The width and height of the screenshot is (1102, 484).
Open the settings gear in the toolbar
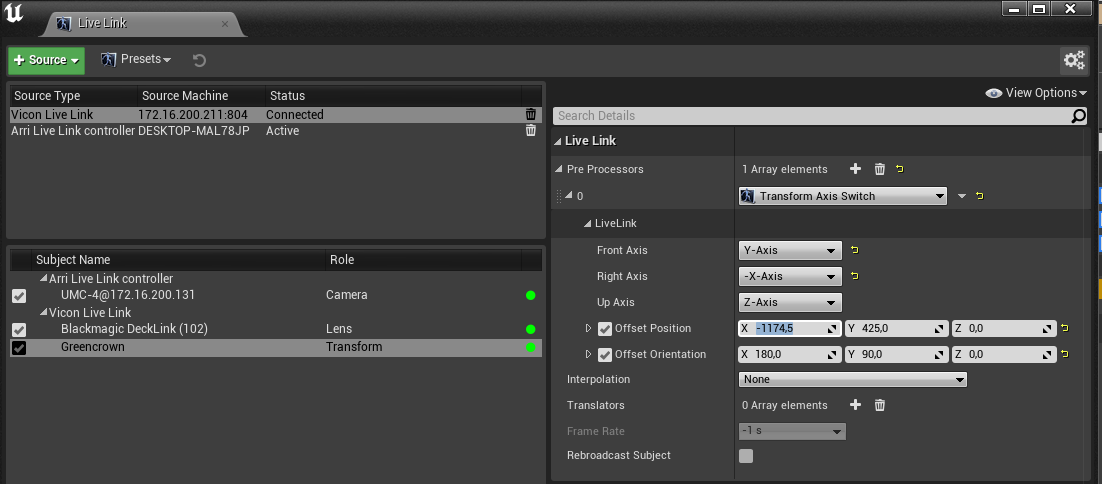1074,60
